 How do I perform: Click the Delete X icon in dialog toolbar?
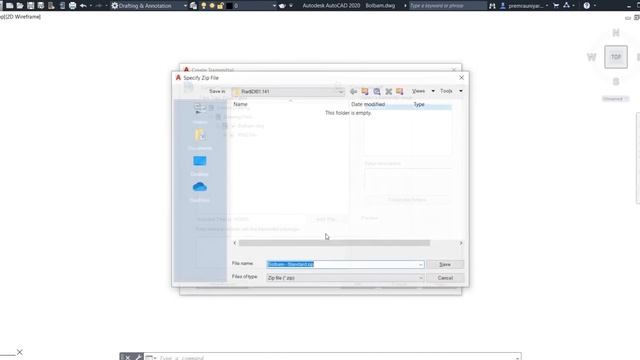(389, 91)
